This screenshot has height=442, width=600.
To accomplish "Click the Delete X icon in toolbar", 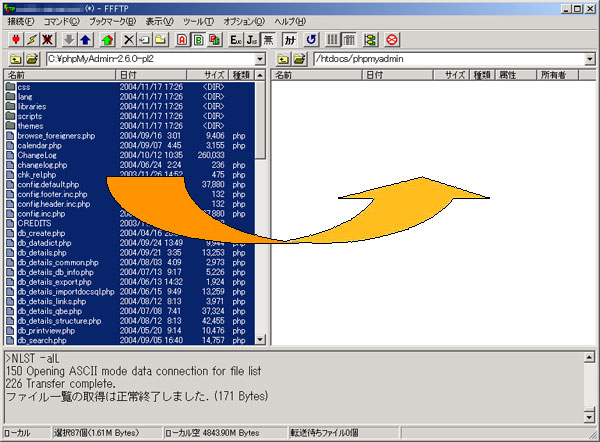I will coord(129,39).
